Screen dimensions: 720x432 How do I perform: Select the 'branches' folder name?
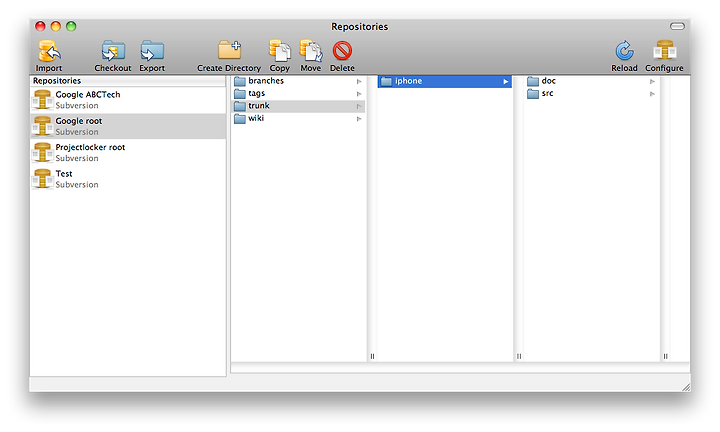[266, 81]
